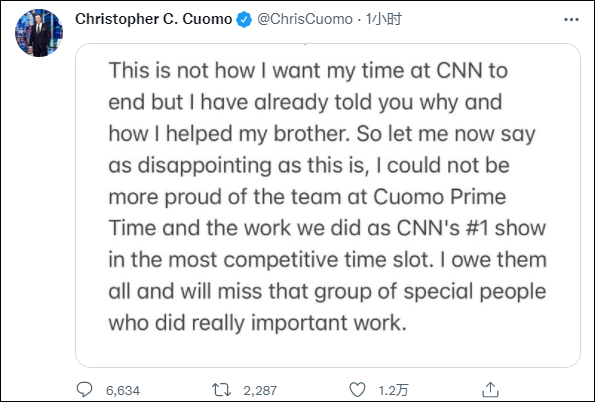Retweet this post using the arrows icon

[221, 389]
